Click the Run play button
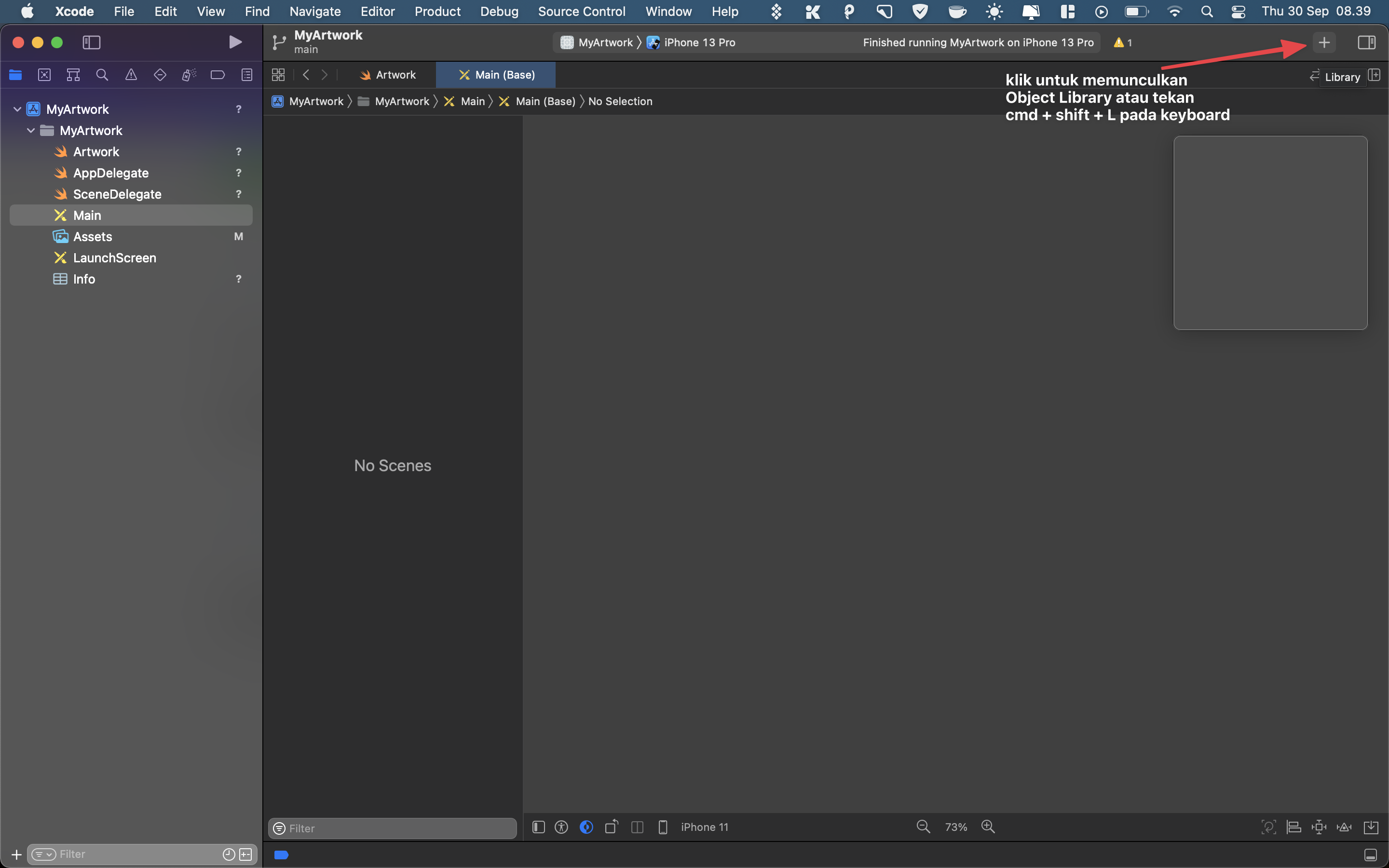 pos(235,42)
